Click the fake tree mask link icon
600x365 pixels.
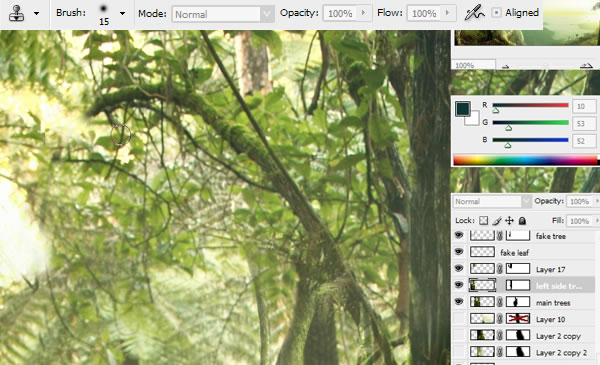point(500,236)
